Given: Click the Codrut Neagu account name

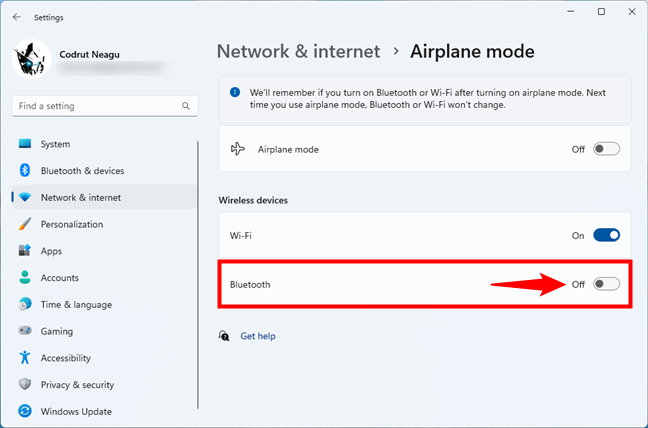Looking at the screenshot, I should (89, 54).
